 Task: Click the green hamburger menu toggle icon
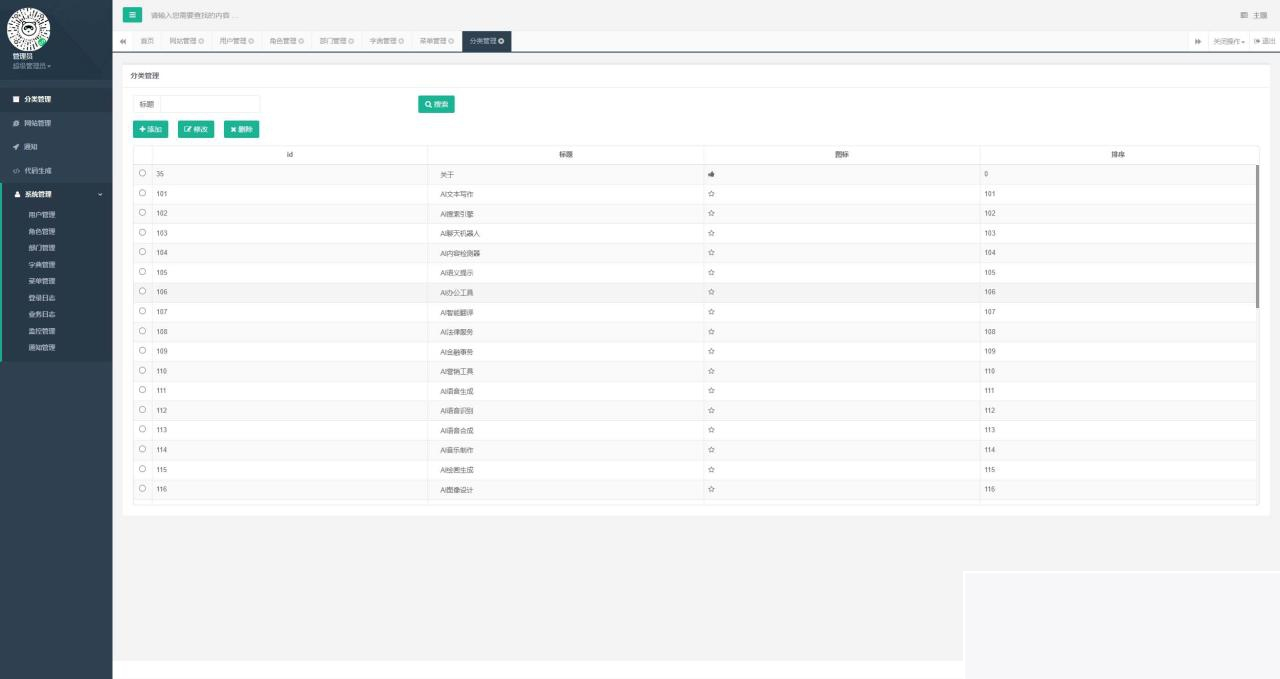132,15
